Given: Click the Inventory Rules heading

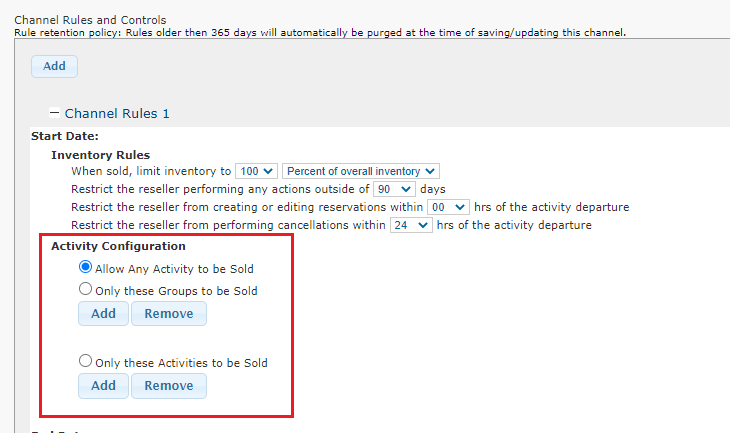Looking at the screenshot, I should 100,155.
